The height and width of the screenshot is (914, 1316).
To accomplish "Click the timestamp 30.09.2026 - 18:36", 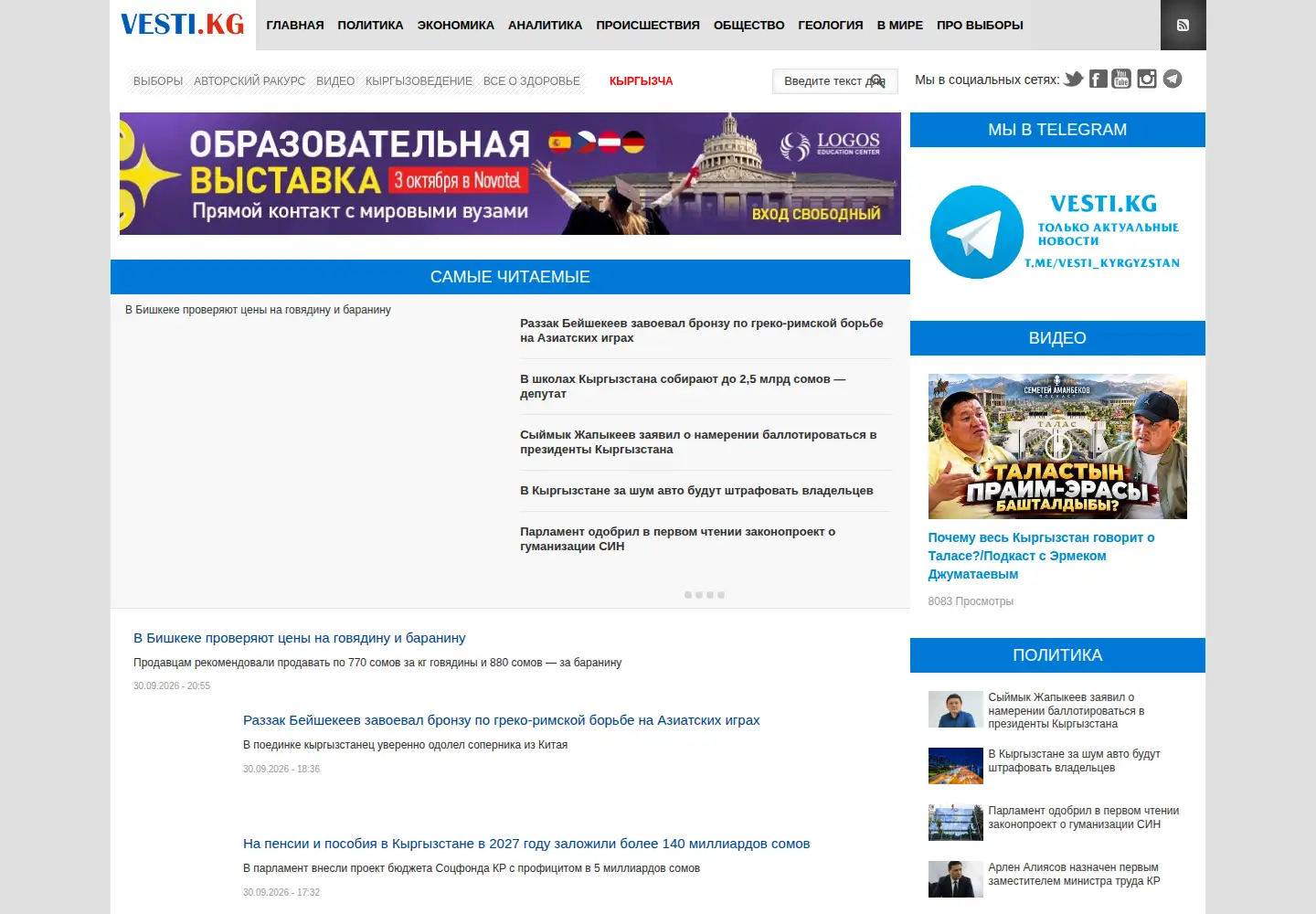I will tap(281, 769).
